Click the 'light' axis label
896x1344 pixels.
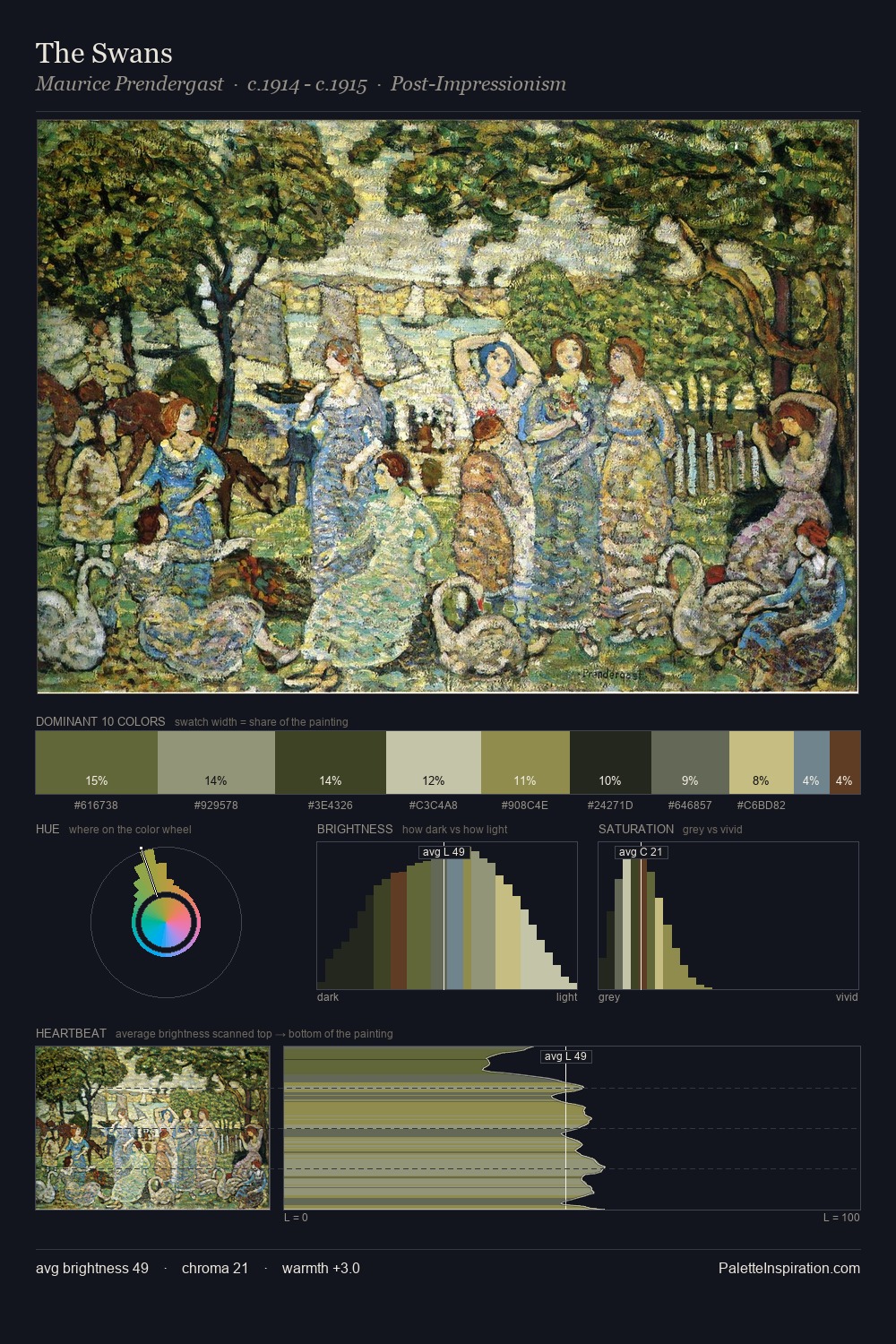[567, 997]
